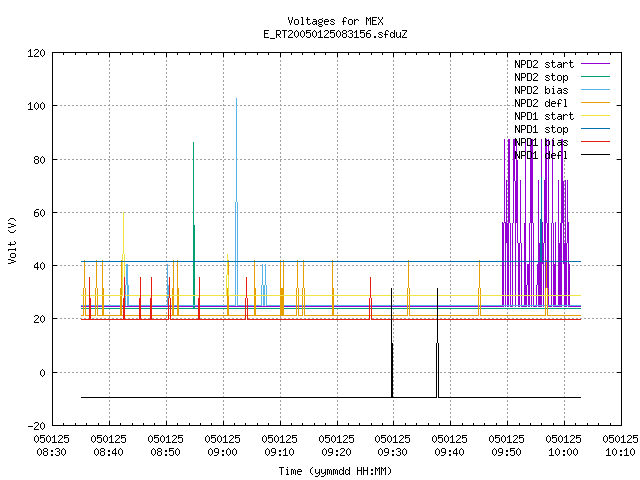Click the yellow spike peak at 60 volts
The height and width of the screenshot is (480, 640).
coord(123,213)
